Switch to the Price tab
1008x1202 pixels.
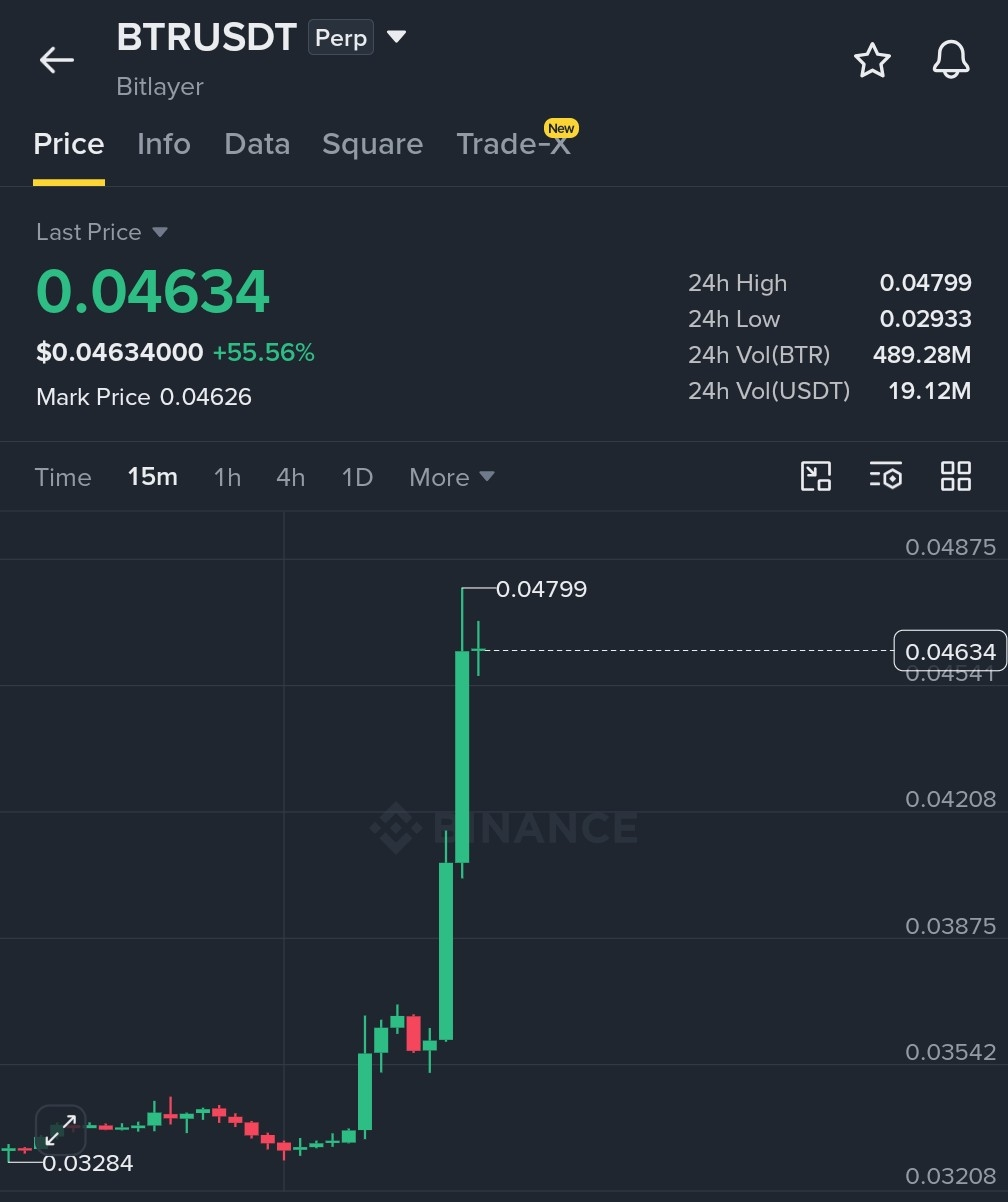click(69, 144)
